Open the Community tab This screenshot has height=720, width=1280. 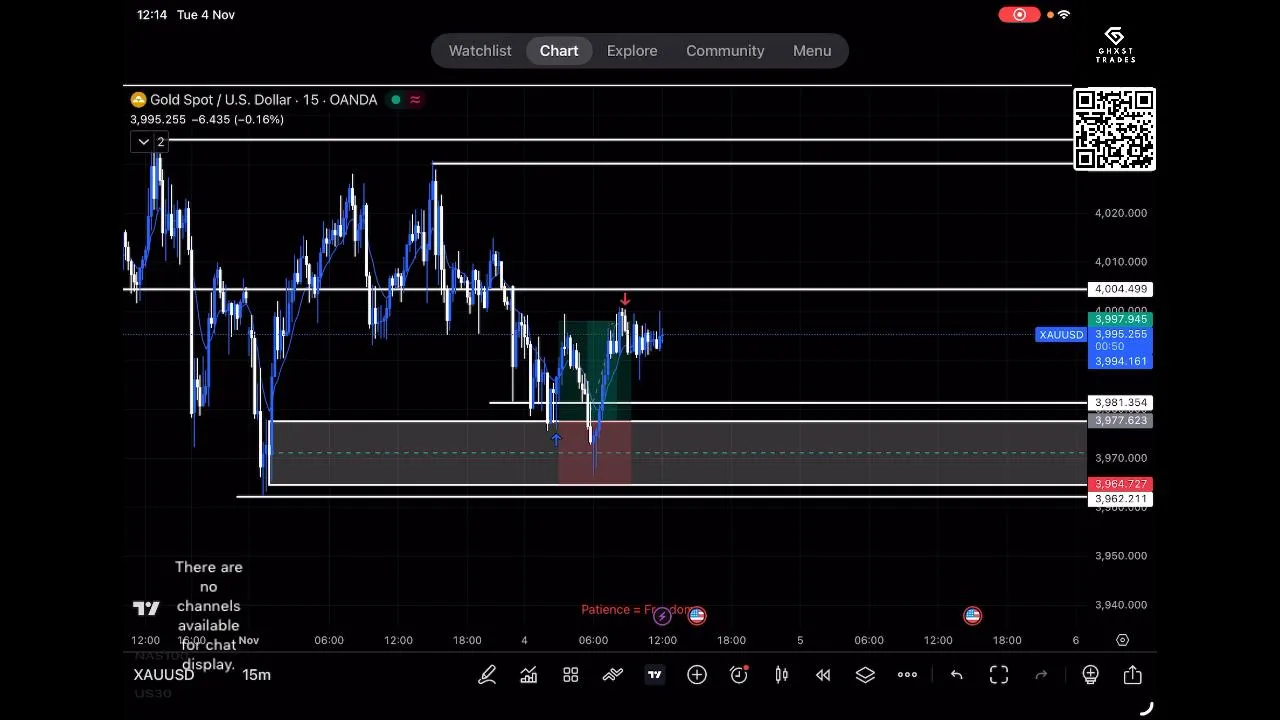coord(725,51)
